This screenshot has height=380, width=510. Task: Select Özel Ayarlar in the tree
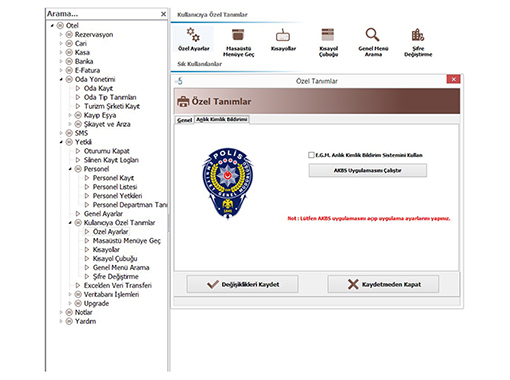[x=110, y=232]
